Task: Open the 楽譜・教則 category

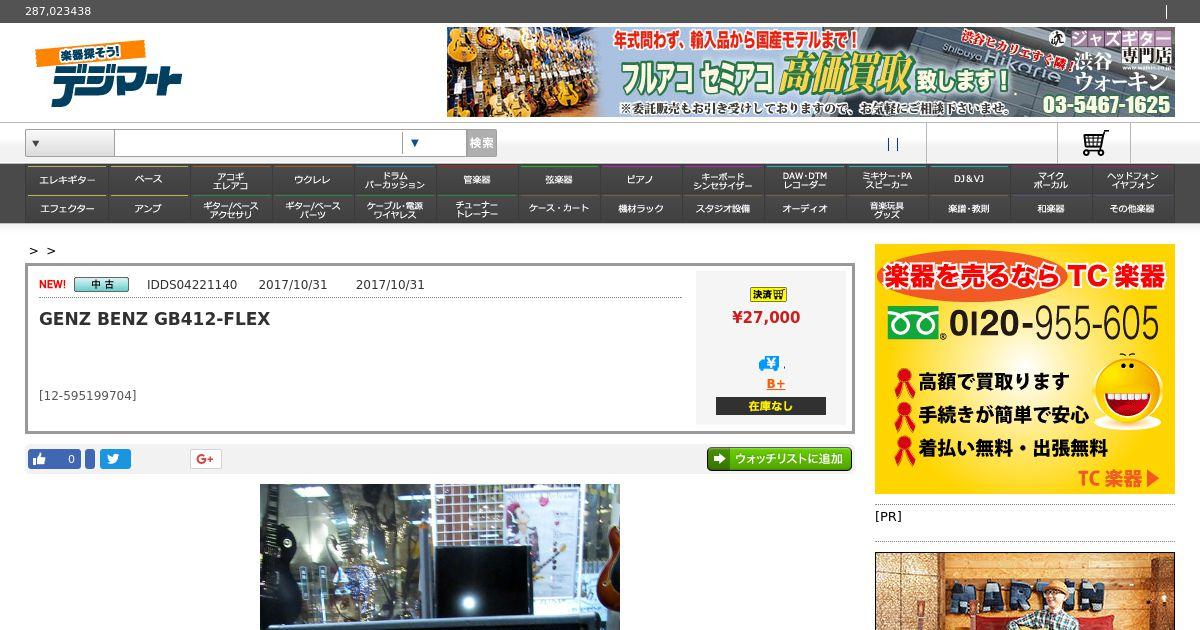Action: pyautogui.click(x=968, y=209)
